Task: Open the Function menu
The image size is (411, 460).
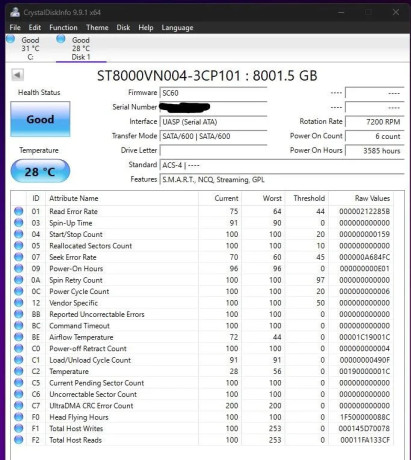Action: click(x=63, y=28)
